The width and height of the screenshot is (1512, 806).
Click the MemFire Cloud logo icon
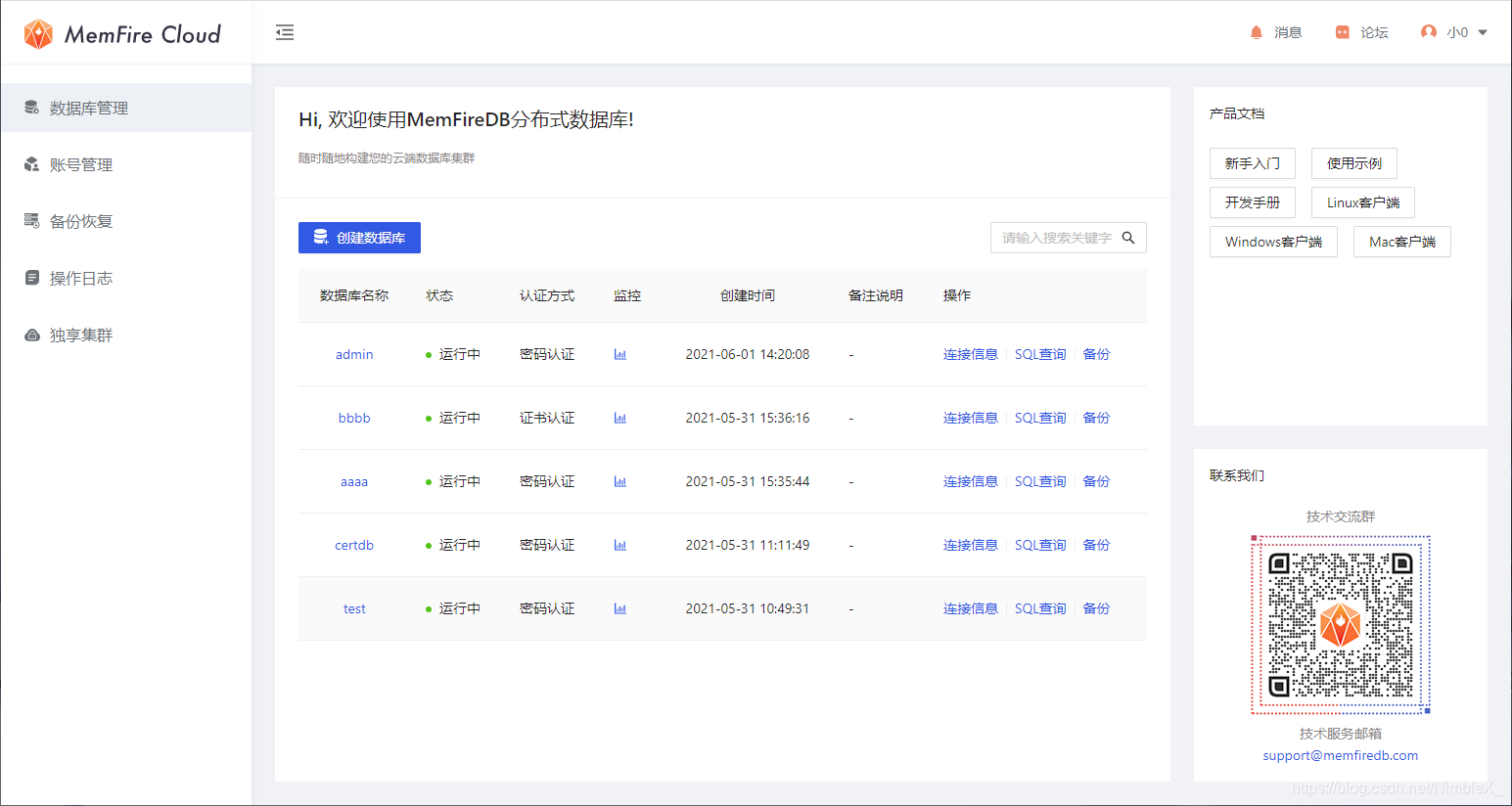38,34
